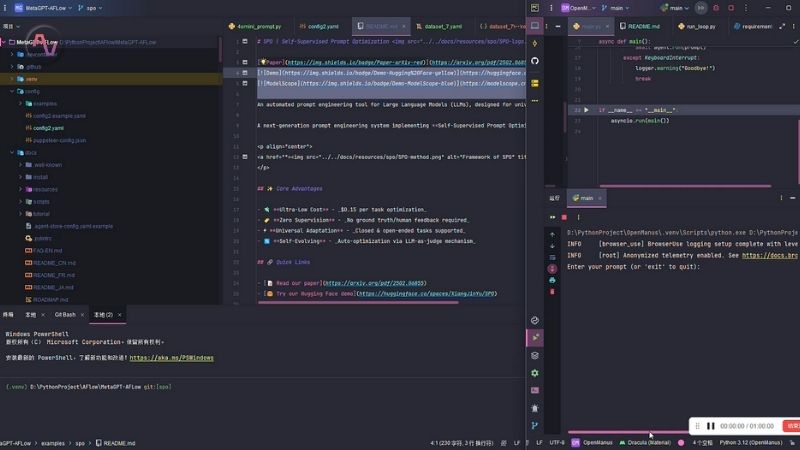The height and width of the screenshot is (450, 800).
Task: Collapse the docs folder
Action: coord(12,153)
